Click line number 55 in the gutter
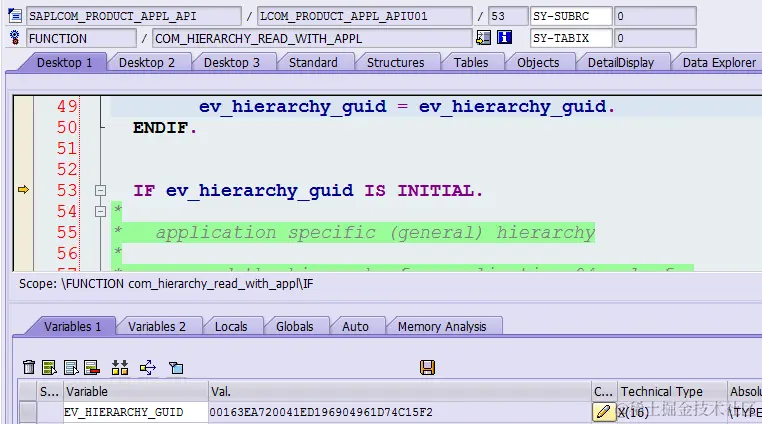This screenshot has height=424, width=762. pos(67,232)
